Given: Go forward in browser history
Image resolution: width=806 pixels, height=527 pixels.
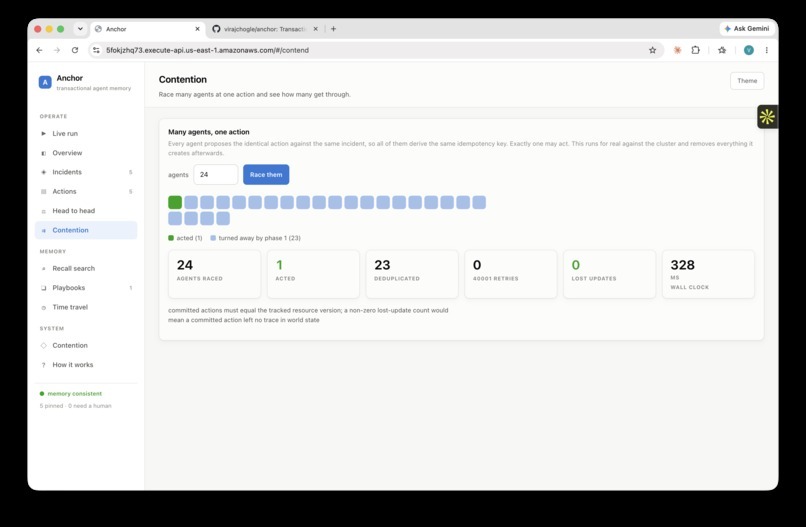Looking at the screenshot, I should [x=57, y=50].
